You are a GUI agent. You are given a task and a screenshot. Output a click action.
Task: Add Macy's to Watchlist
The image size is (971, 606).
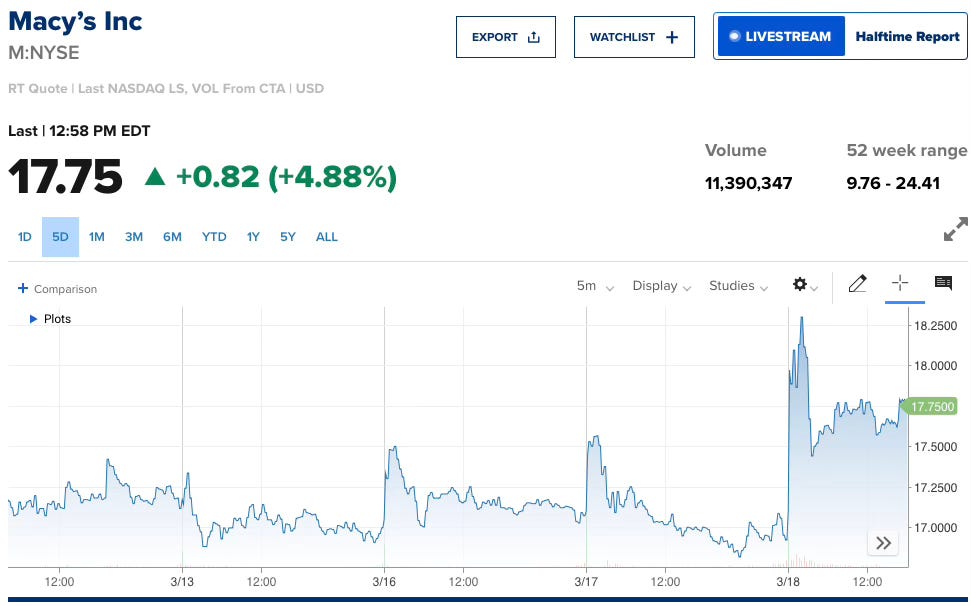click(634, 37)
